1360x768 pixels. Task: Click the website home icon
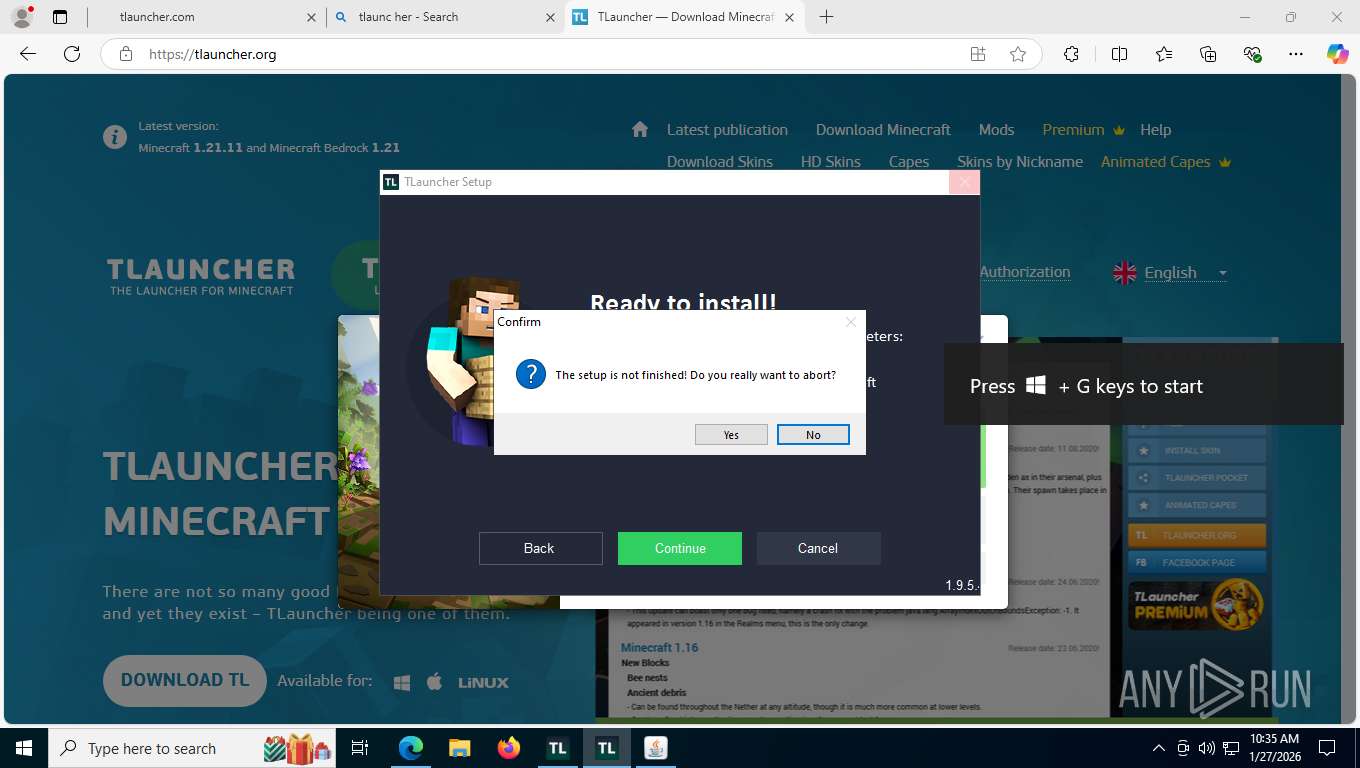pos(640,129)
